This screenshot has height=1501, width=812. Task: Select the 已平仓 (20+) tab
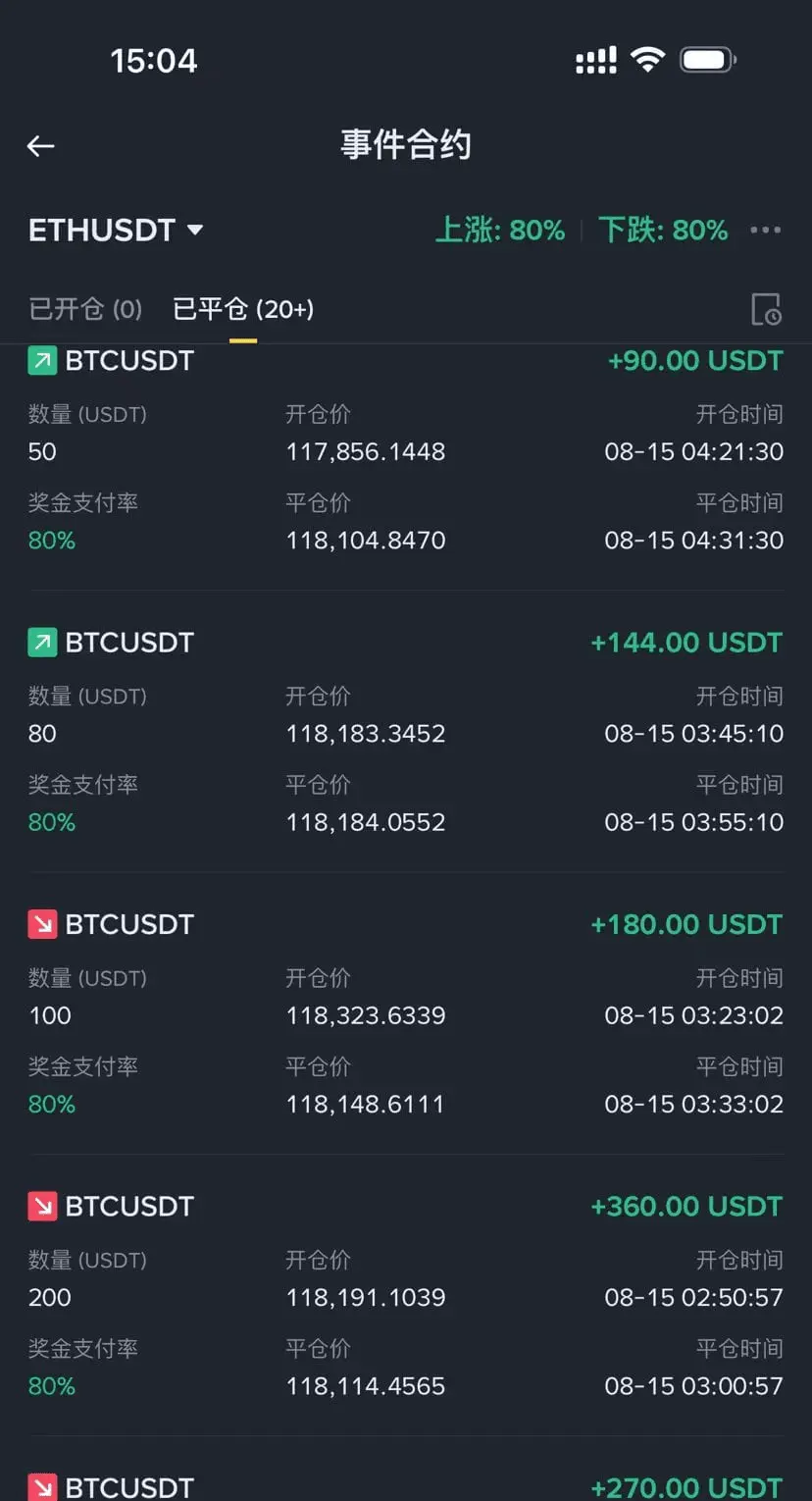click(243, 309)
